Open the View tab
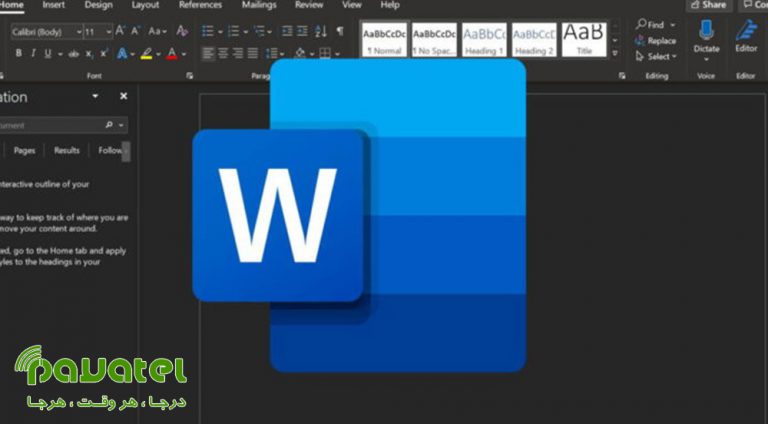This screenshot has width=768, height=424. (x=352, y=5)
